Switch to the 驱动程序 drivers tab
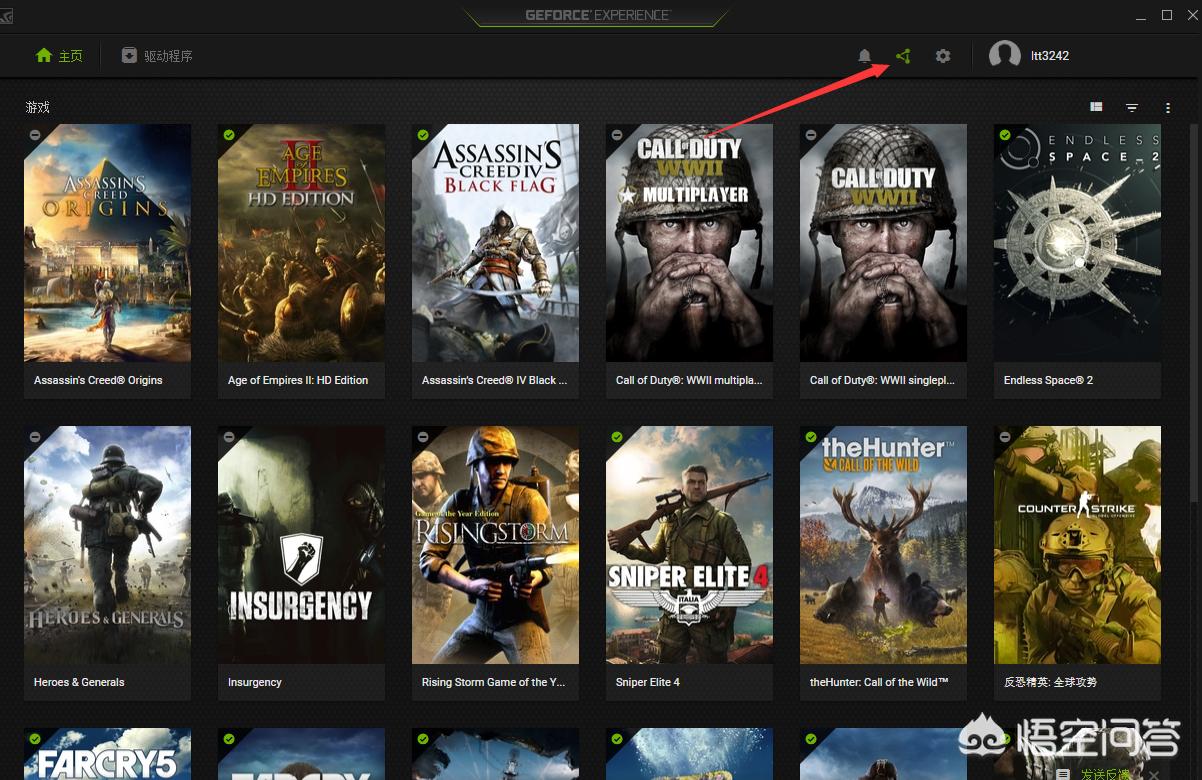The width and height of the screenshot is (1202, 780). (x=157, y=56)
